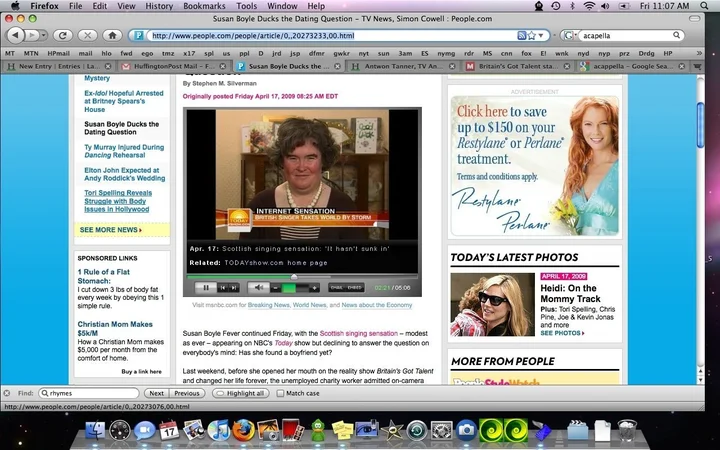Click the page vertical scrollbar thumb

pyautogui.click(x=700, y=125)
